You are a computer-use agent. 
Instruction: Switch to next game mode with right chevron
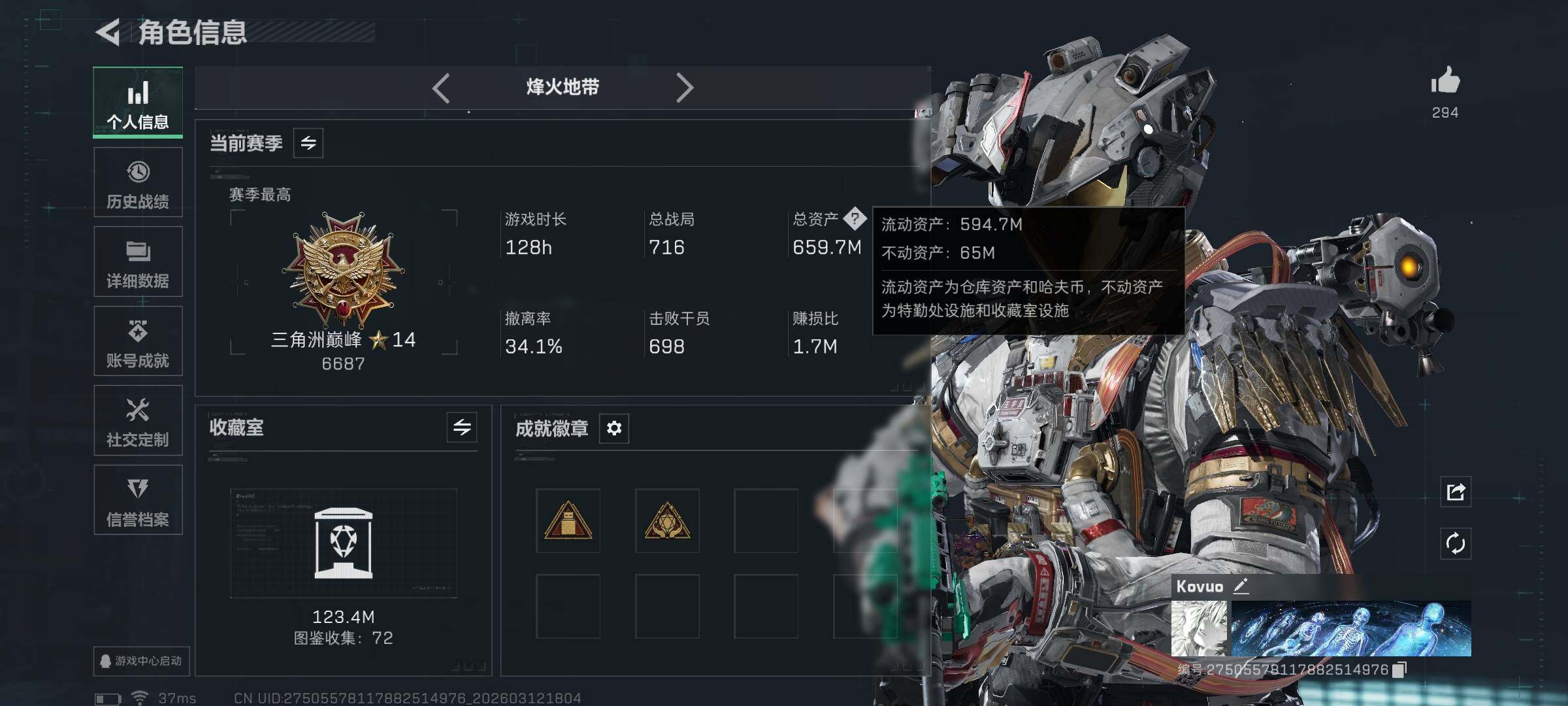pyautogui.click(x=684, y=88)
